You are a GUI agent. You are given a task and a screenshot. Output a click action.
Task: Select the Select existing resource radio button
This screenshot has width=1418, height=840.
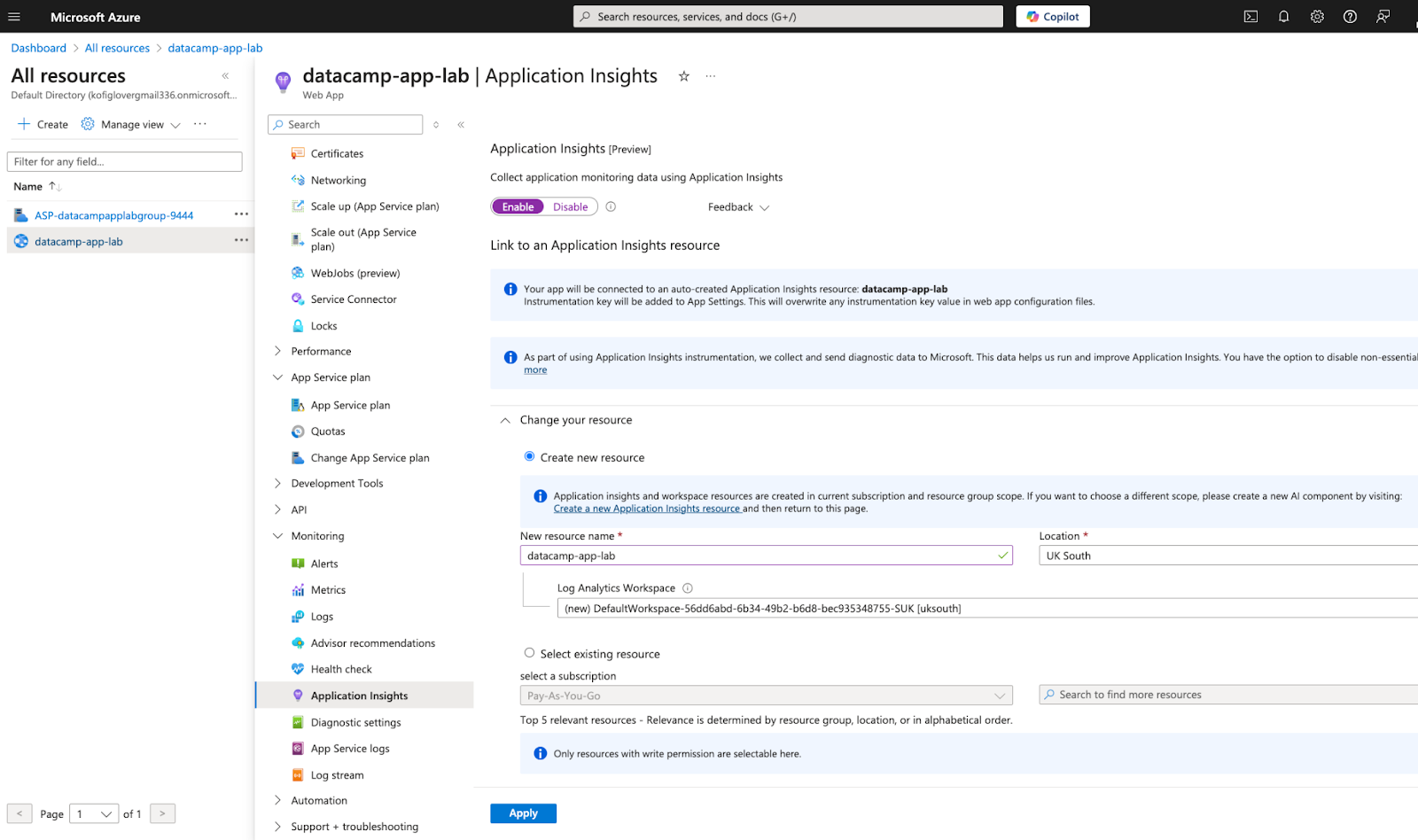[x=529, y=653]
